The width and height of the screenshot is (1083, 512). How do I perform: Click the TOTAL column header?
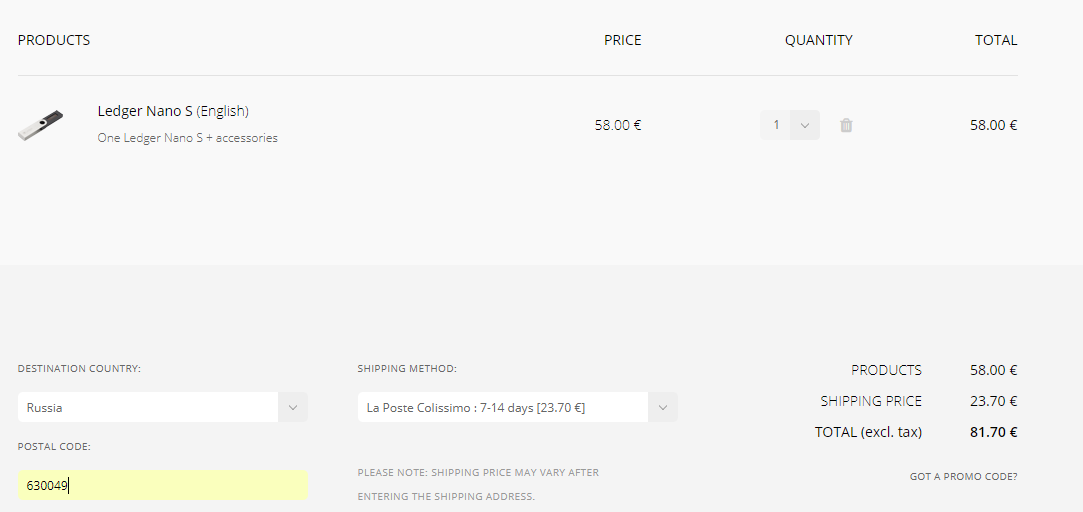(996, 40)
